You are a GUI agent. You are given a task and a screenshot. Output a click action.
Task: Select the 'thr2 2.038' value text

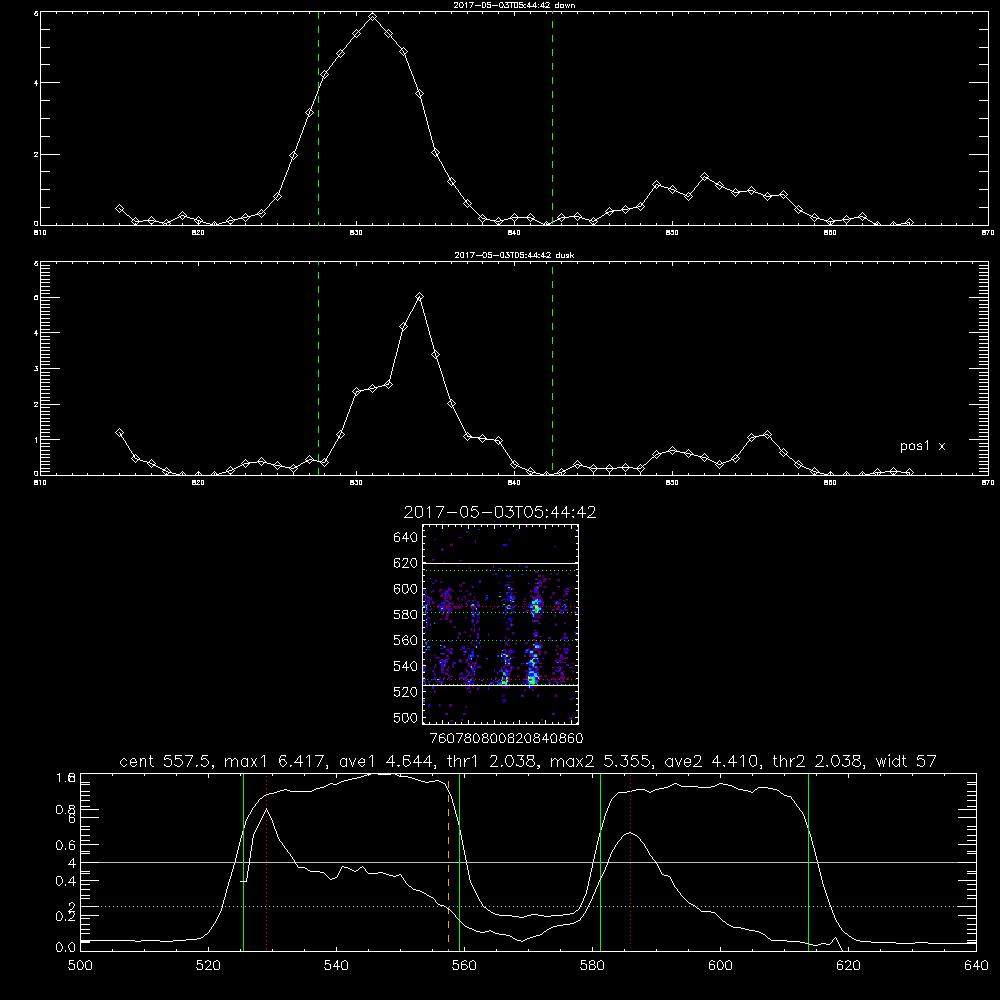(815, 761)
